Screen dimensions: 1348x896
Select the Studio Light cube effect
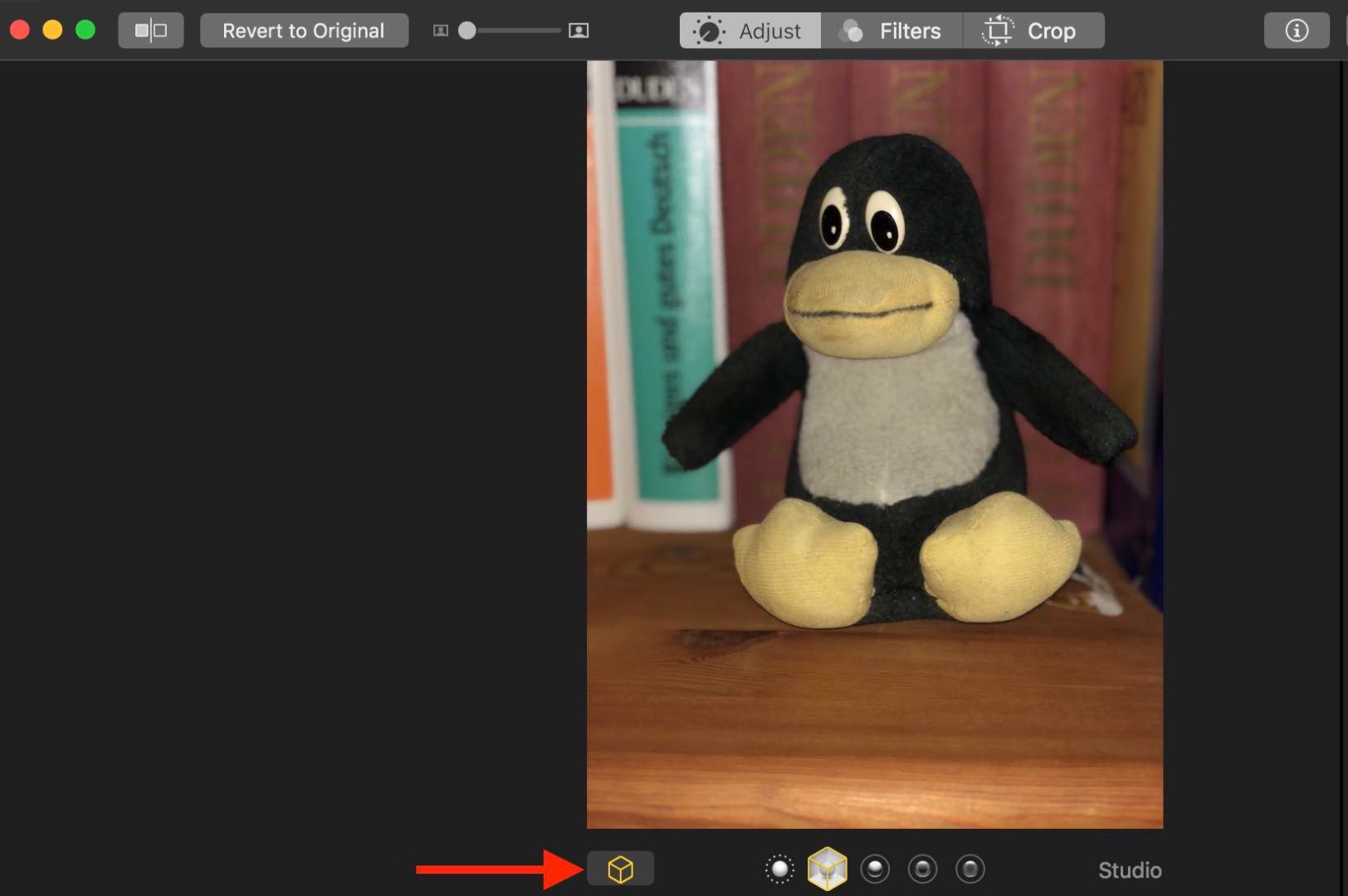click(x=827, y=869)
